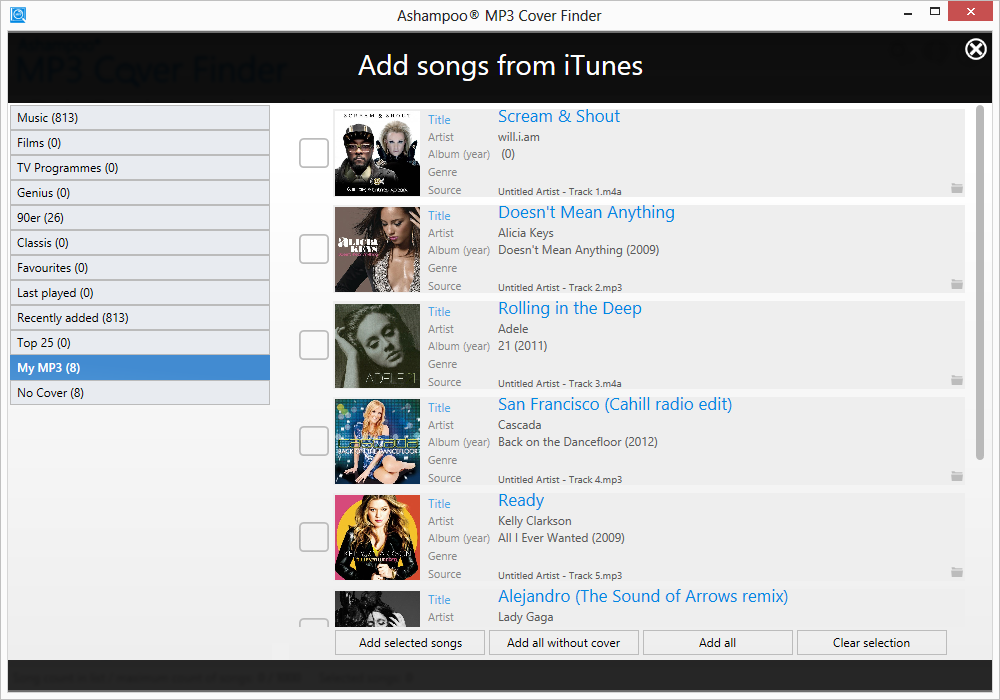Screen dimensions: 1000x700
Task: Click the Ashampoo app icon in title bar
Action: coord(18,15)
